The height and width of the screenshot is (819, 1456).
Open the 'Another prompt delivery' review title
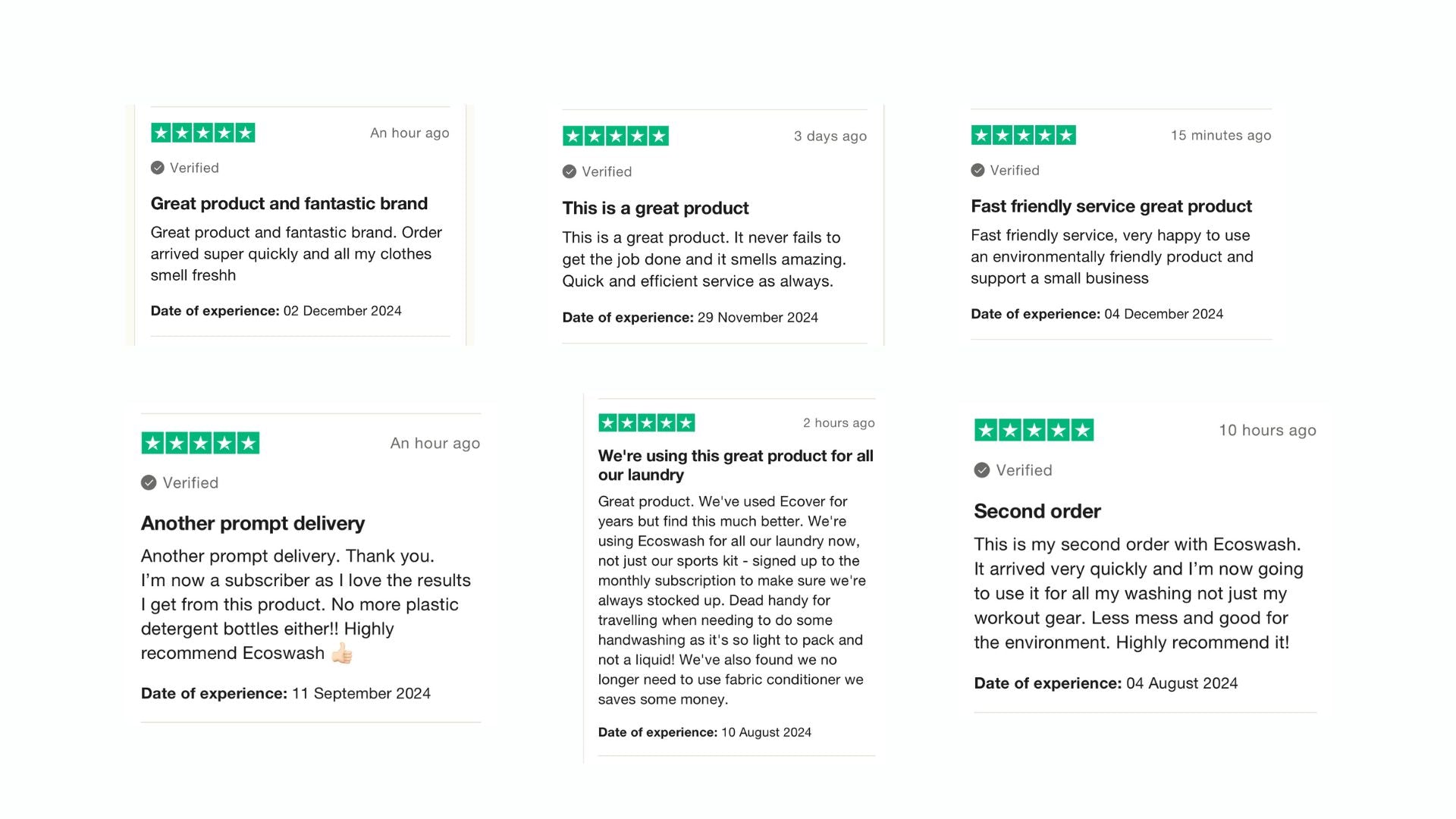[253, 523]
